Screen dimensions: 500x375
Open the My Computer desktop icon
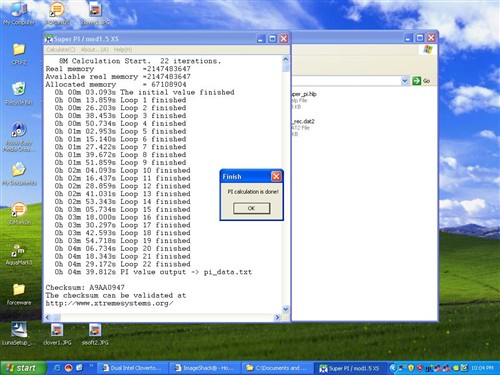pos(19,14)
